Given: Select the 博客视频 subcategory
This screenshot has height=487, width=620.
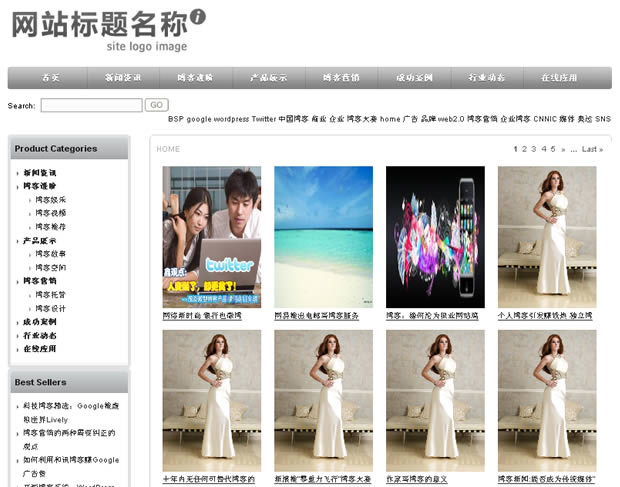Looking at the screenshot, I should tap(51, 213).
